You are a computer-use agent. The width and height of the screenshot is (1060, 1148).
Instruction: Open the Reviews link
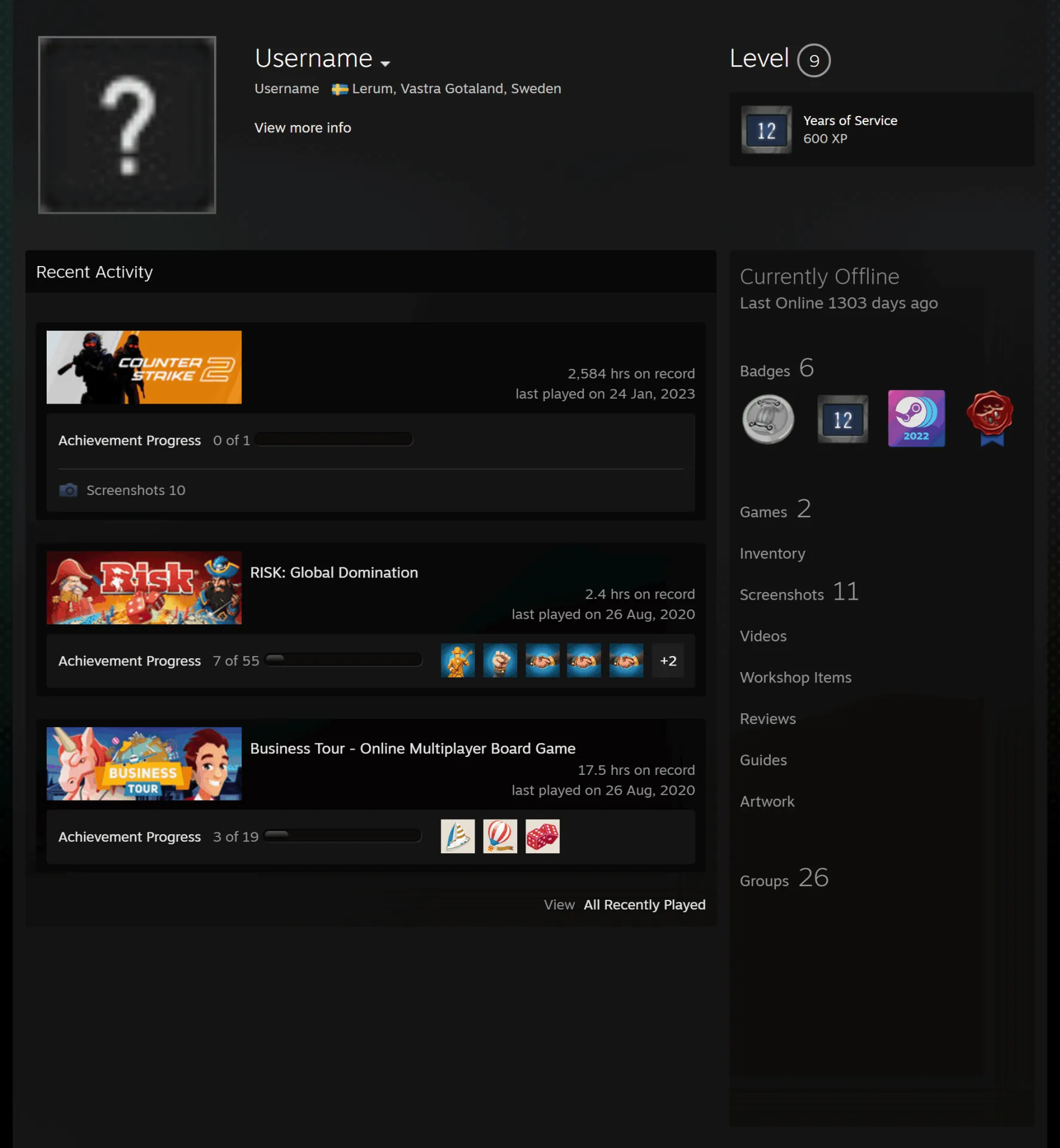[x=768, y=719]
